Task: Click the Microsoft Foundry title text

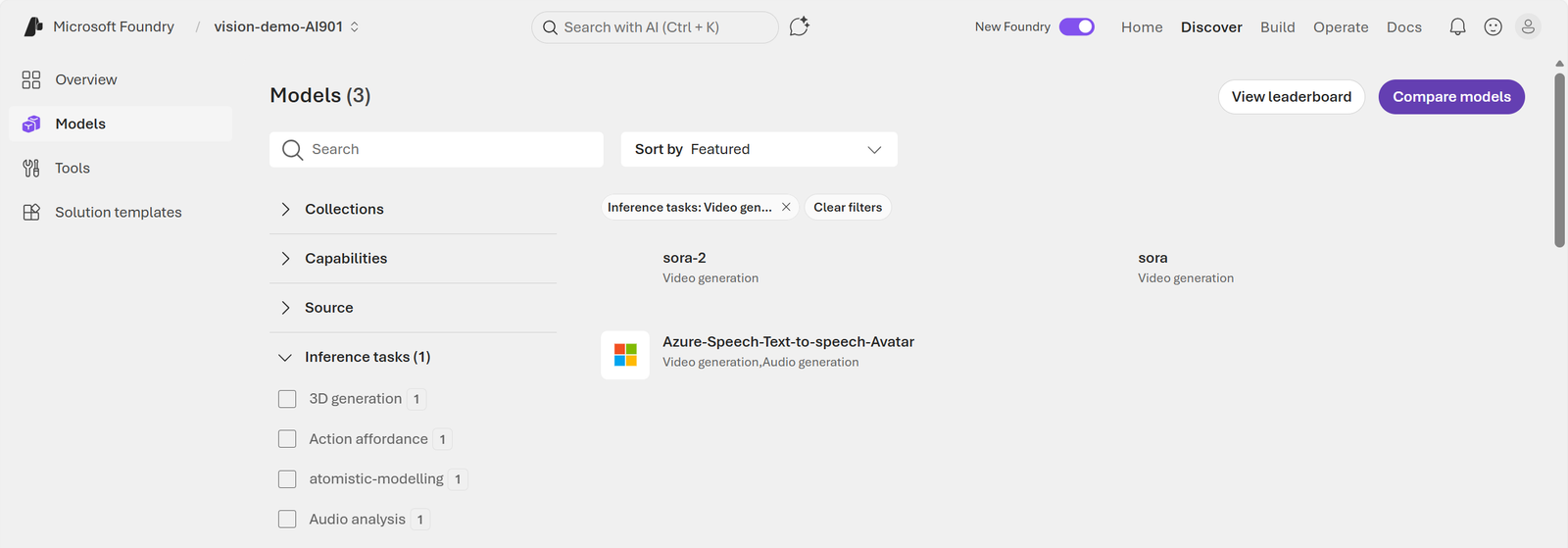Action: pos(114,26)
